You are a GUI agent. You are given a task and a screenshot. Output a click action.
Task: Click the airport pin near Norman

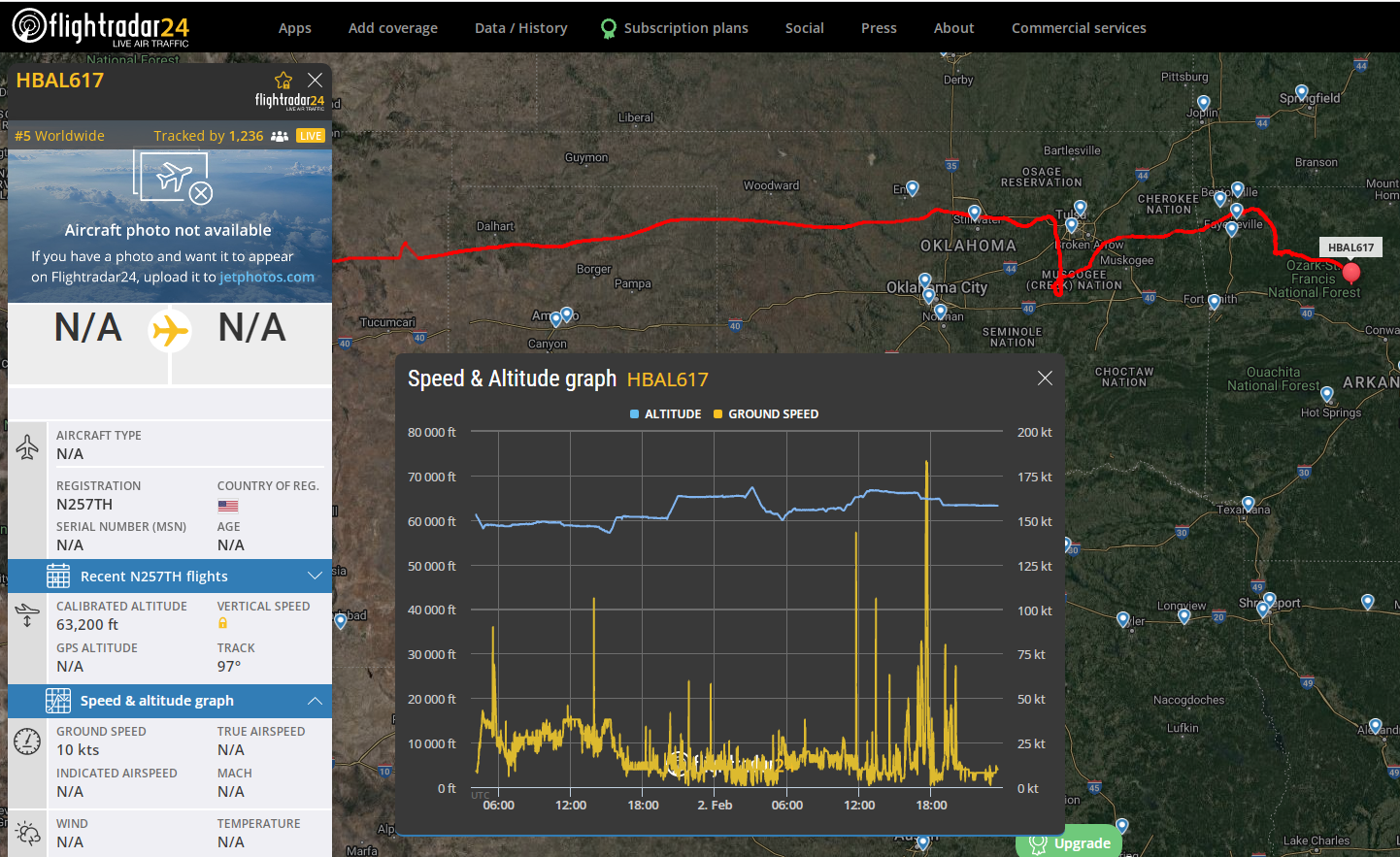940,312
